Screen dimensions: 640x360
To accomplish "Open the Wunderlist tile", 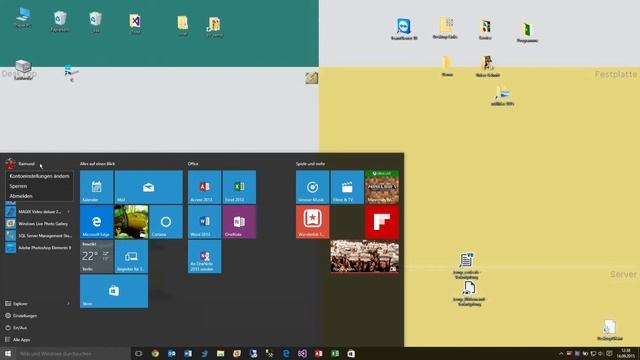I will tap(312, 222).
